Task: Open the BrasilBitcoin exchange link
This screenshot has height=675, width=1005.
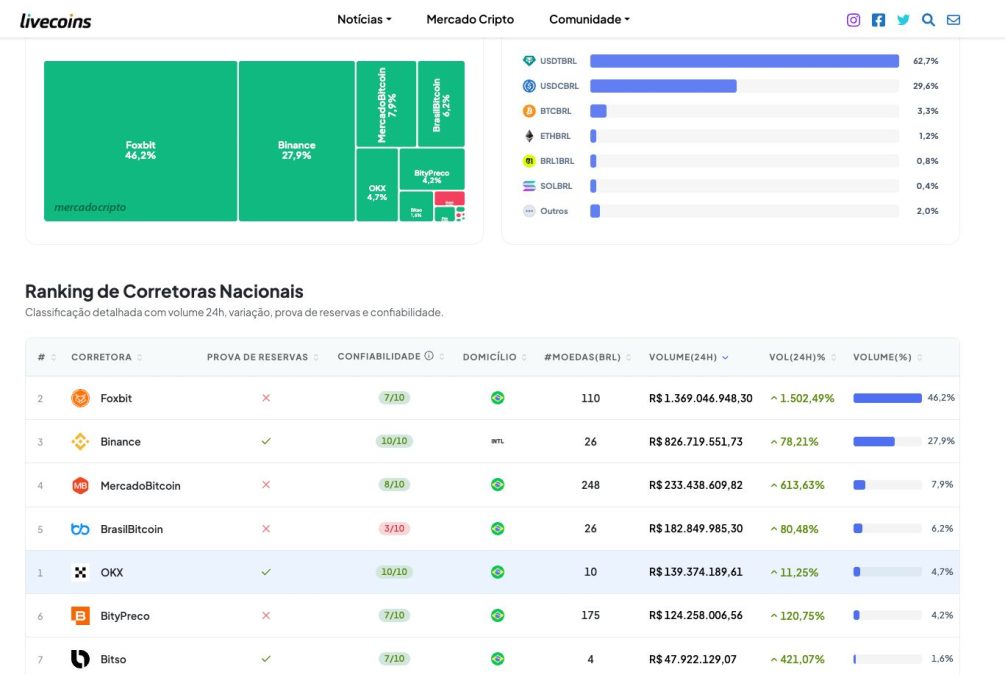Action: 131,529
